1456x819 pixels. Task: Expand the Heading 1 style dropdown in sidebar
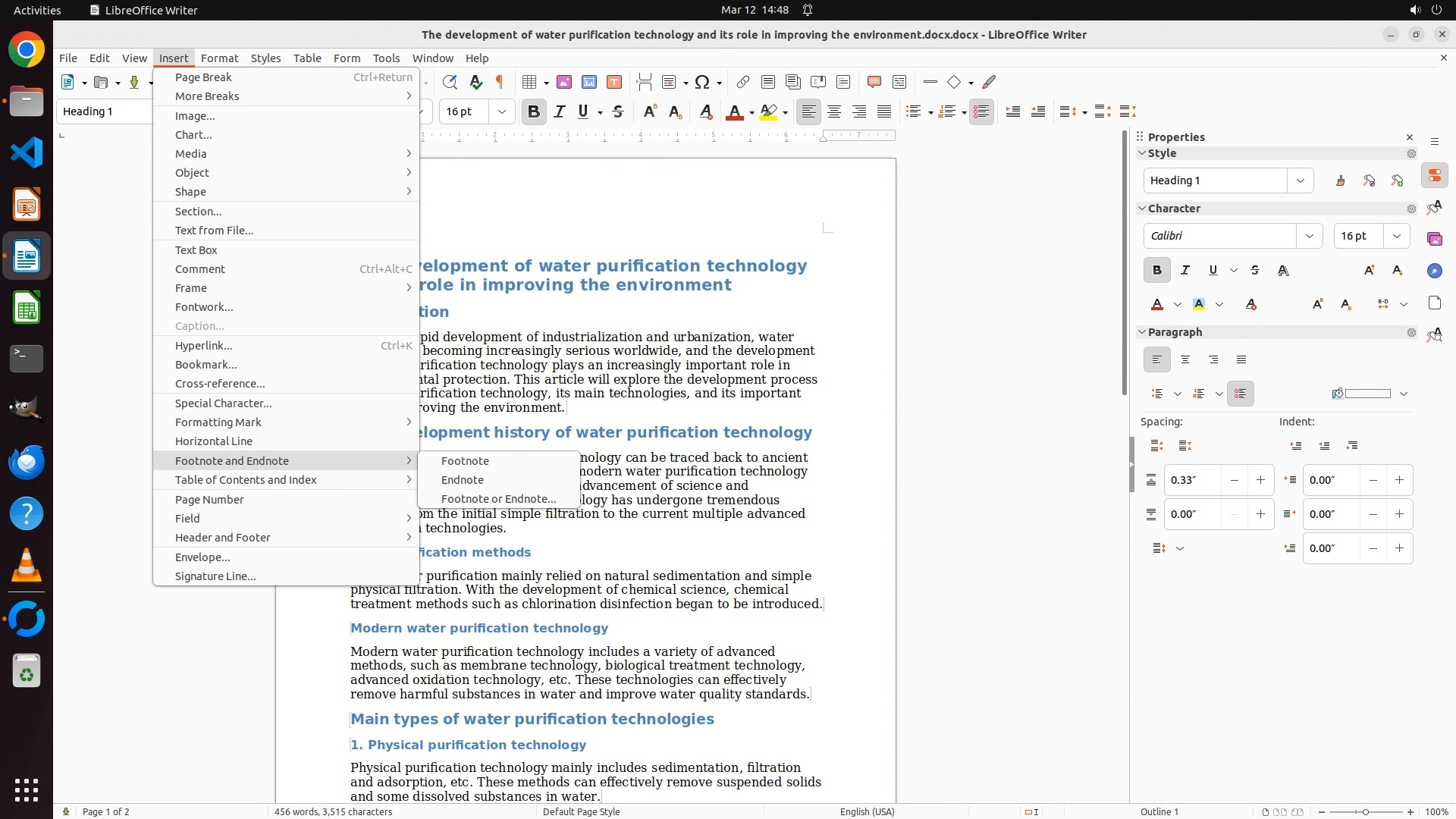(x=1300, y=180)
